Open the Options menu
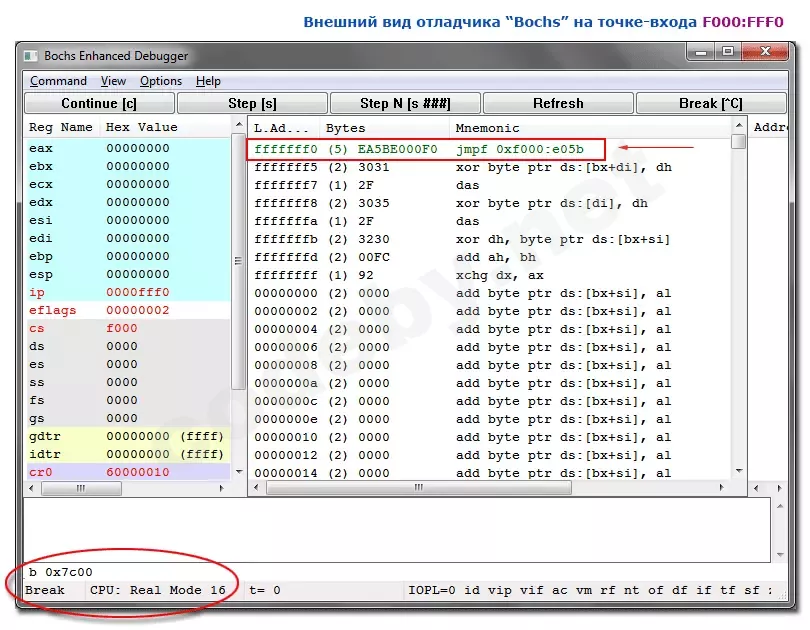 [161, 81]
